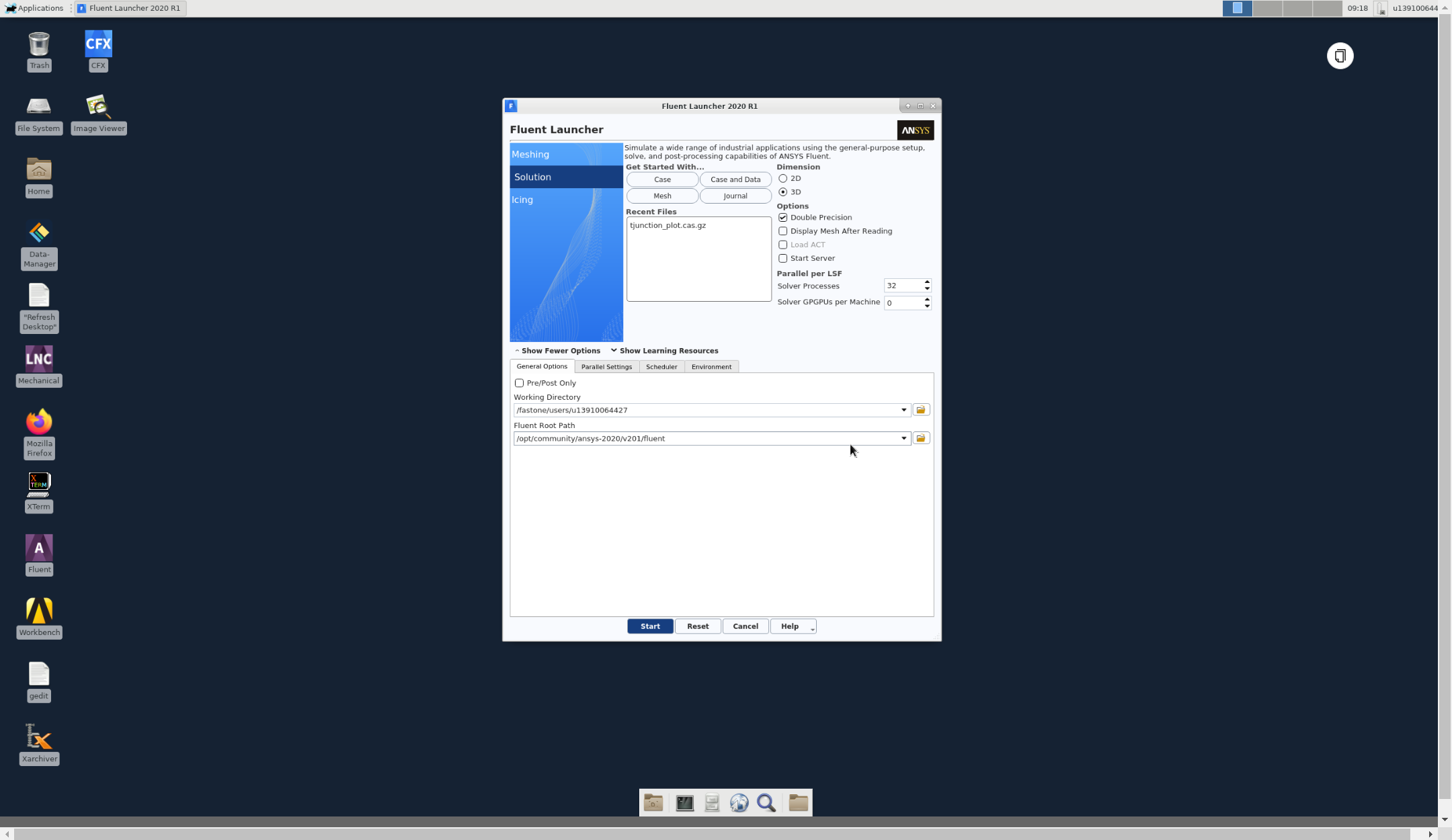Launch Data-Manager desktop icon
The image size is (1452, 840).
(x=39, y=245)
